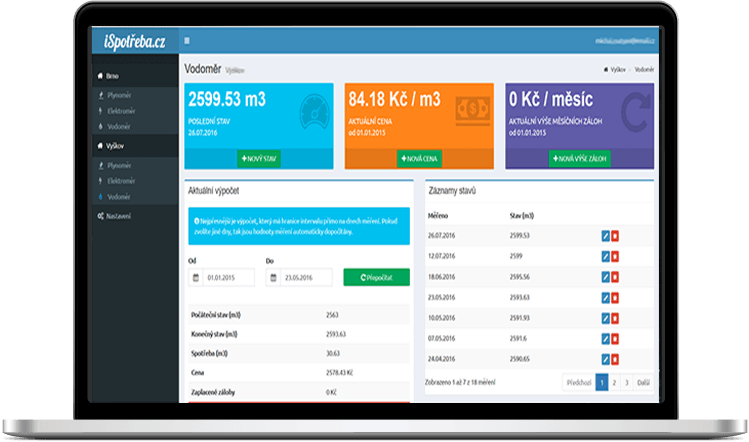Expand the Vyškov sidebar section

115,145
